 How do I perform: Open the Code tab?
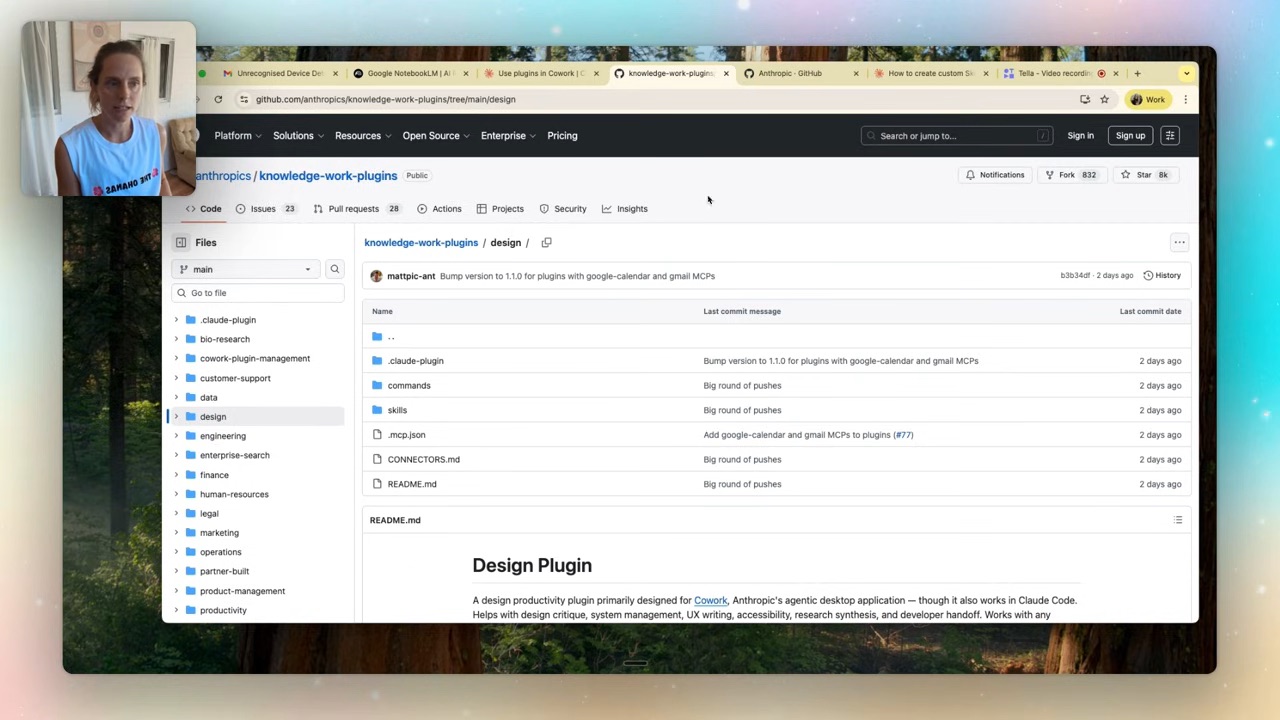203,209
